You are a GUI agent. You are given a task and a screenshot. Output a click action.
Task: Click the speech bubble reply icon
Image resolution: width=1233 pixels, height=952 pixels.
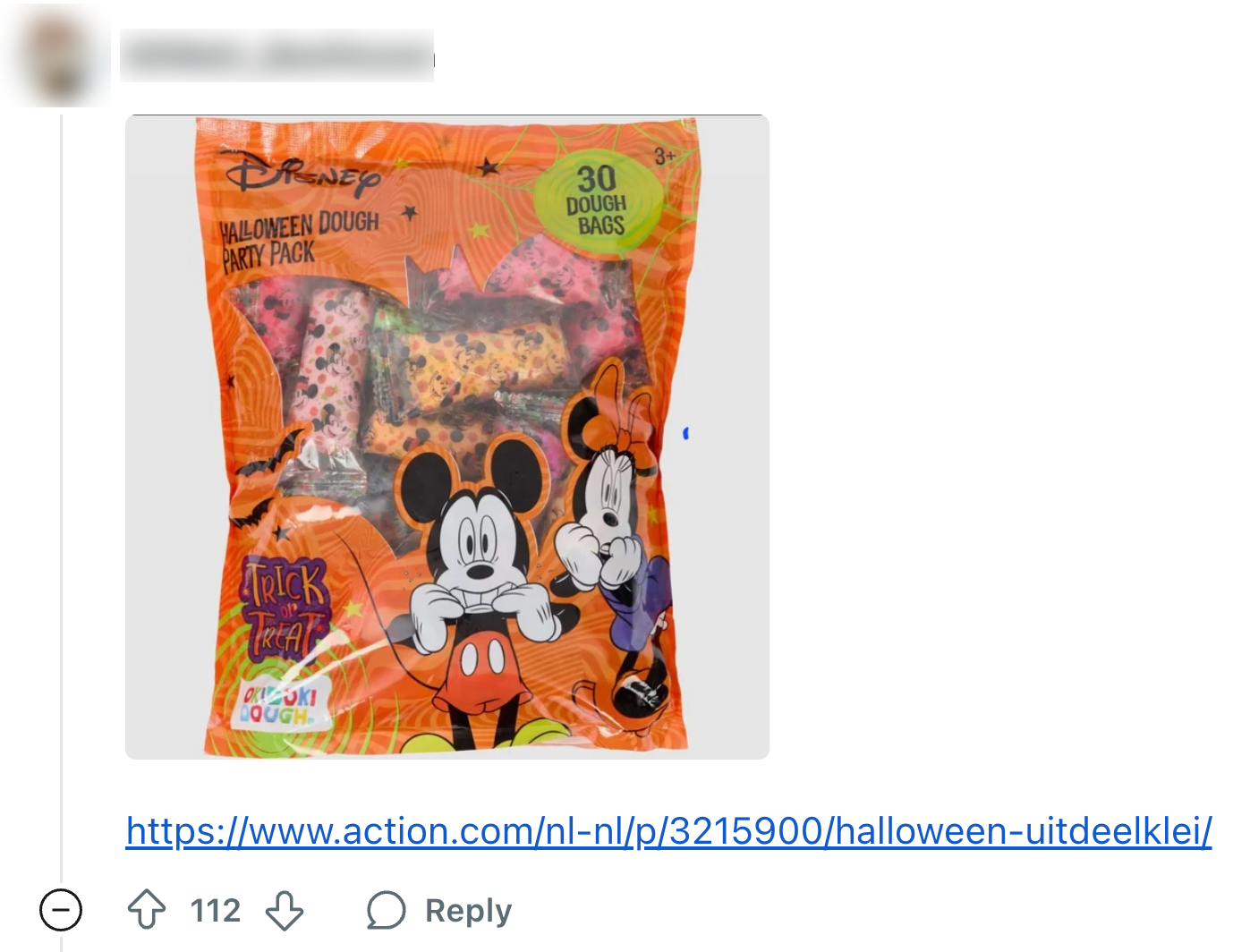pyautogui.click(x=387, y=911)
